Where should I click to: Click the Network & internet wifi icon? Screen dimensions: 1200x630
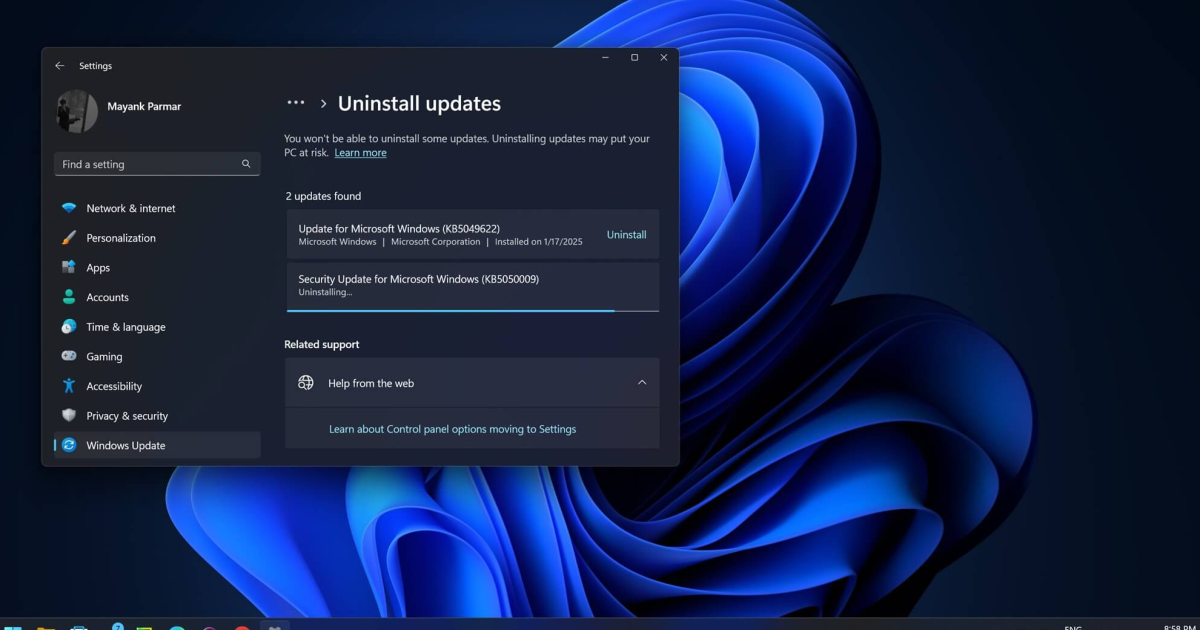[x=69, y=208]
